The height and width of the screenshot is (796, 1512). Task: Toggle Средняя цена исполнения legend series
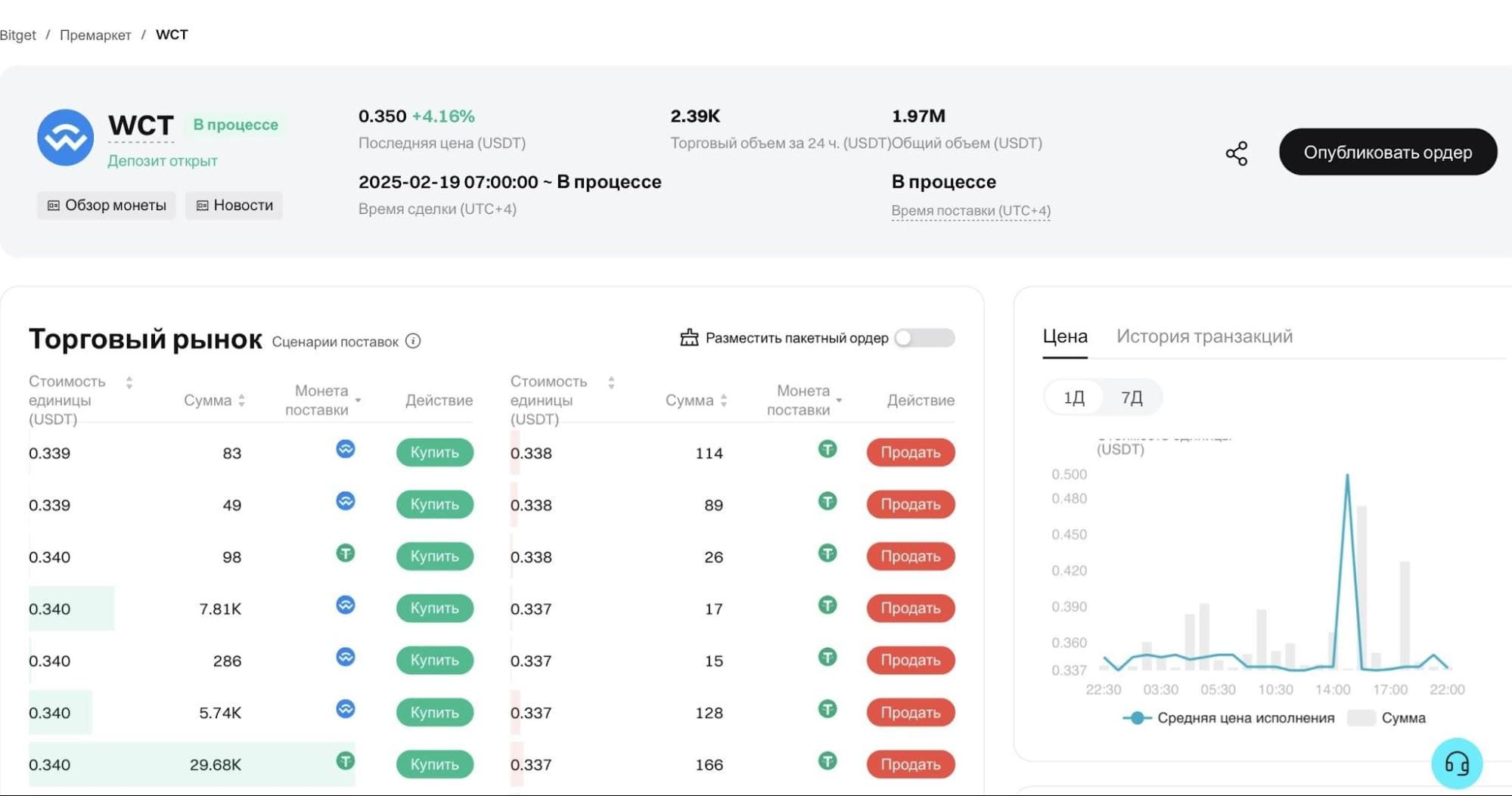click(1229, 718)
